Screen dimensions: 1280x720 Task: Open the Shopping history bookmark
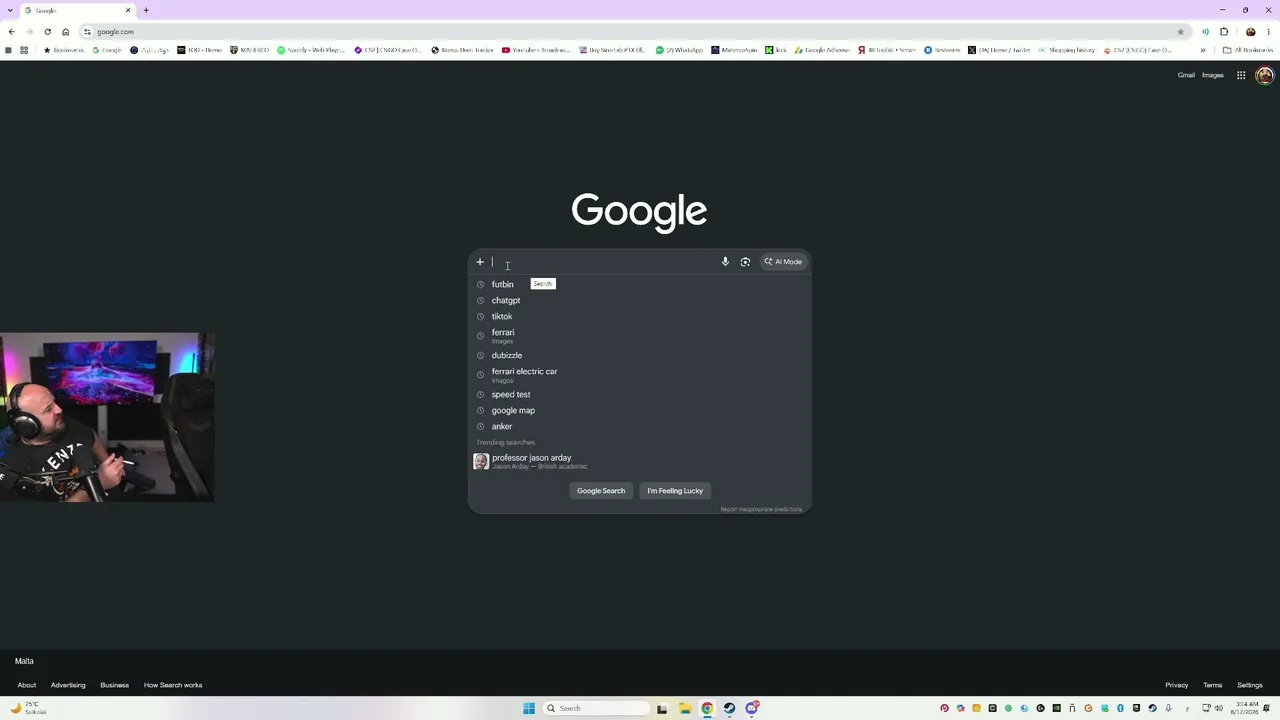point(1067,50)
